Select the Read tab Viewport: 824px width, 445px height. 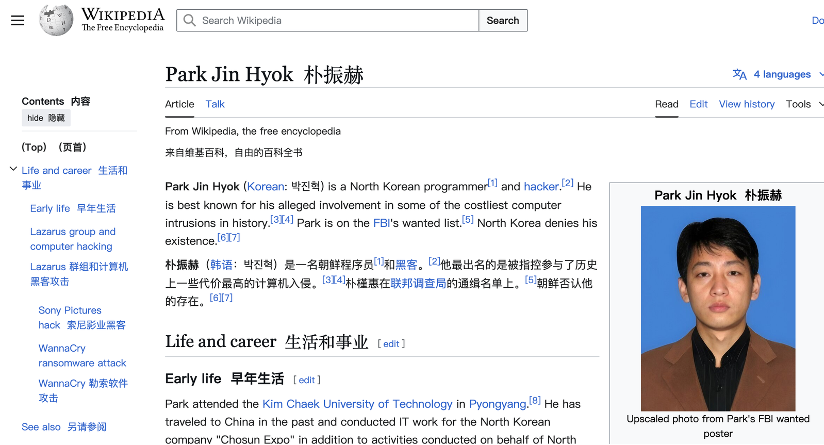(x=666, y=104)
